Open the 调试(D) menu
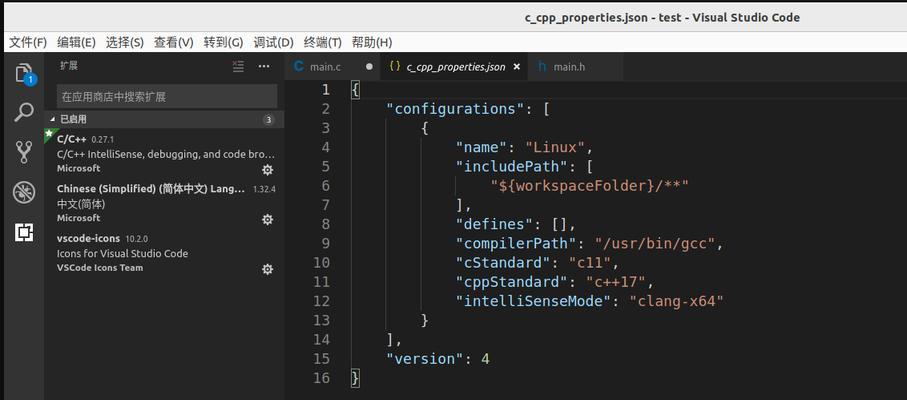 click(274, 42)
